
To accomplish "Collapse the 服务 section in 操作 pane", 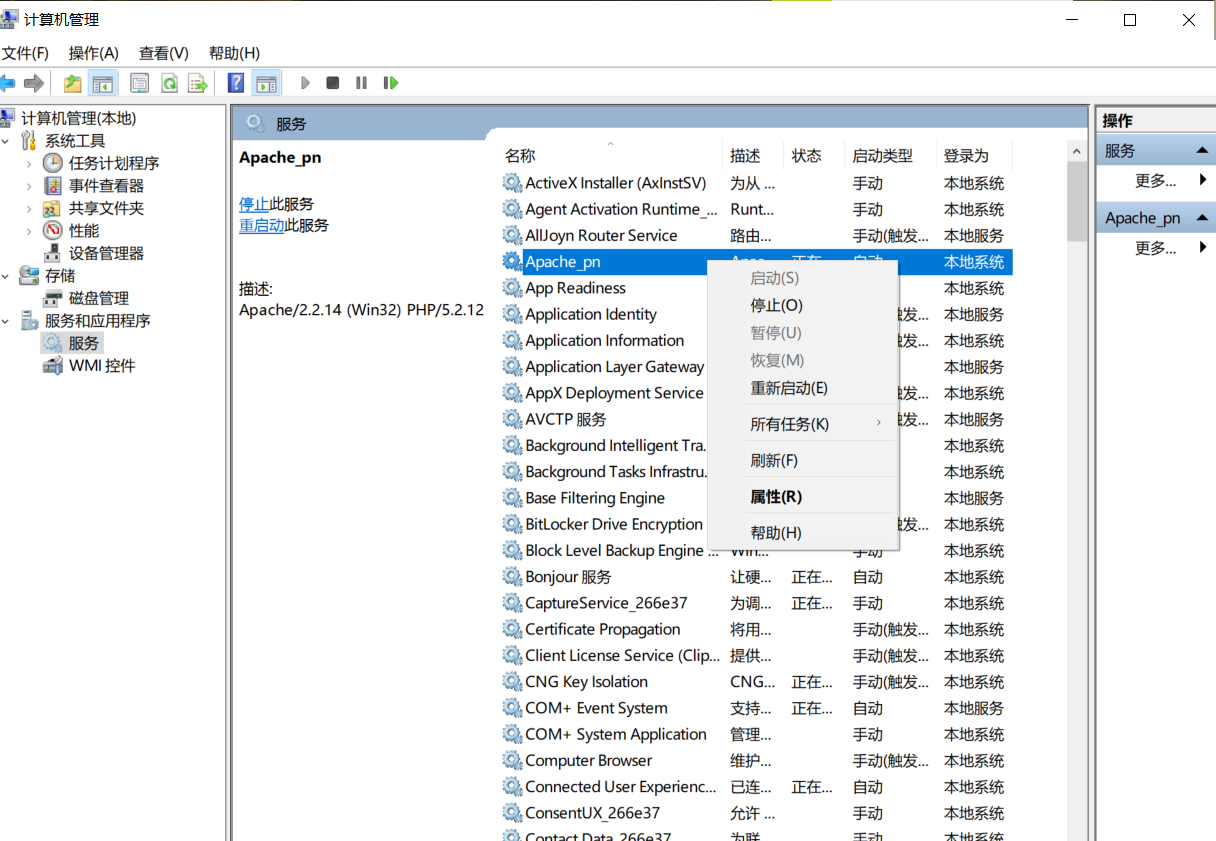I will click(x=1203, y=151).
